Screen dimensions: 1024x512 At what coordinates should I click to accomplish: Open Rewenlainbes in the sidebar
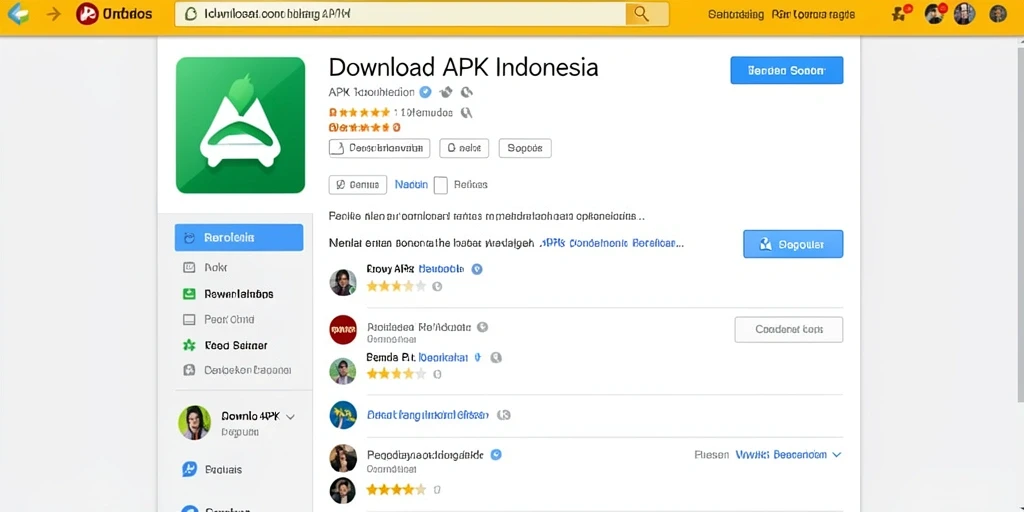point(238,294)
